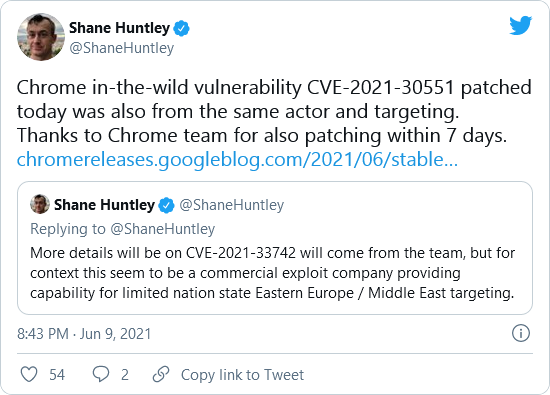The width and height of the screenshot is (550, 395).
Task: Click @ShaneHuntley in Replying to line
Action: (162, 229)
